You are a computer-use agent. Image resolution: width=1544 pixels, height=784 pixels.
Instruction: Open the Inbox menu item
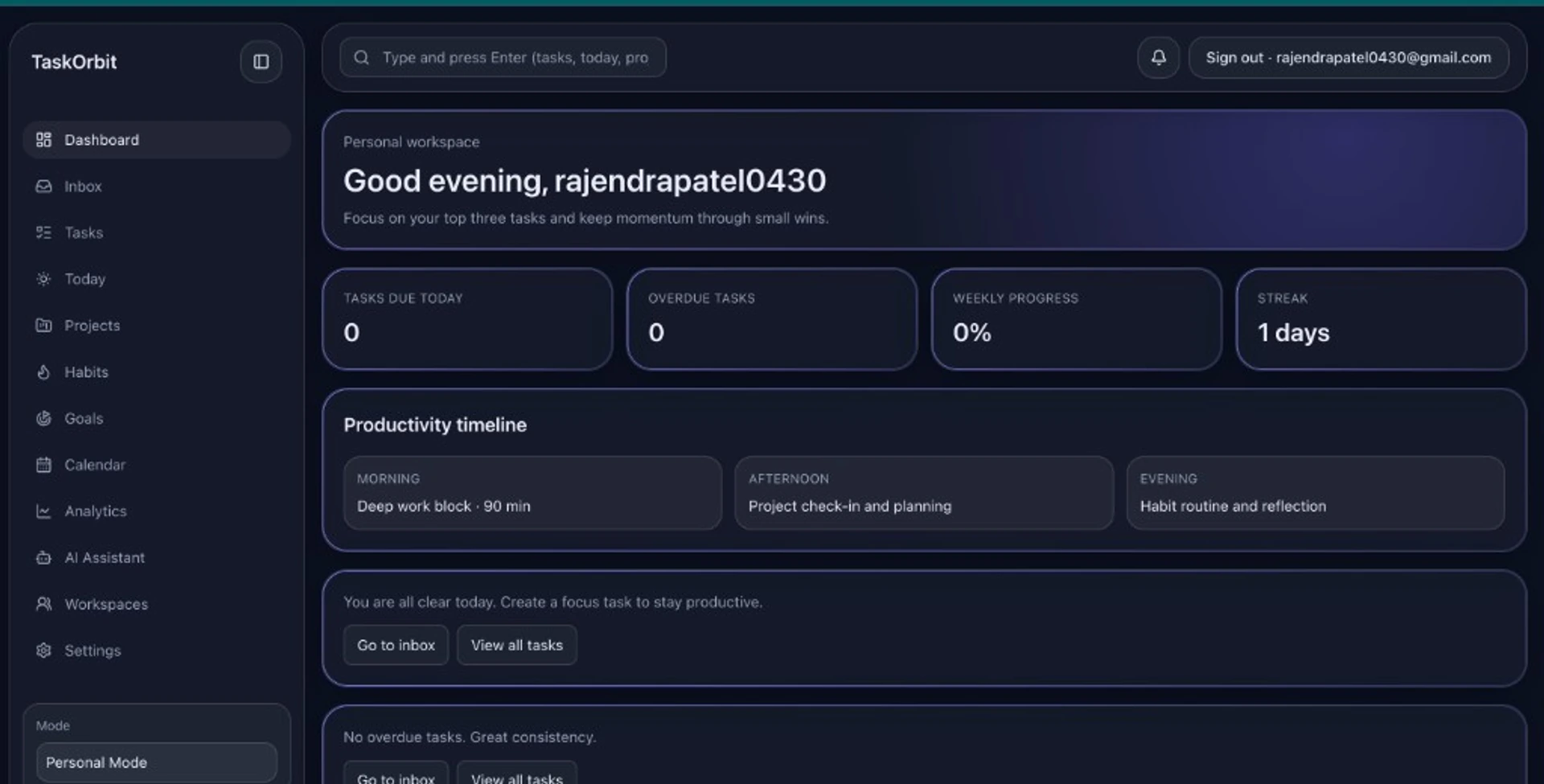pyautogui.click(x=157, y=187)
